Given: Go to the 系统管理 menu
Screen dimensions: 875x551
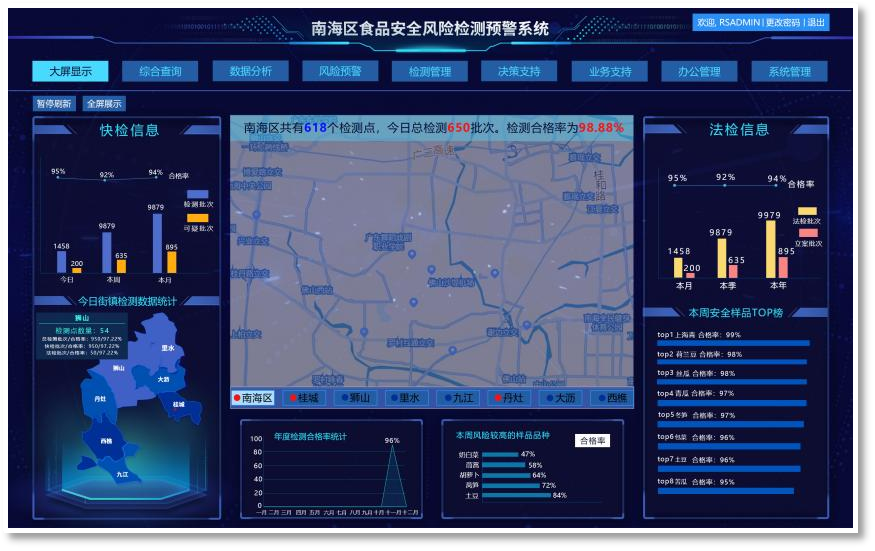Looking at the screenshot, I should 789,71.
